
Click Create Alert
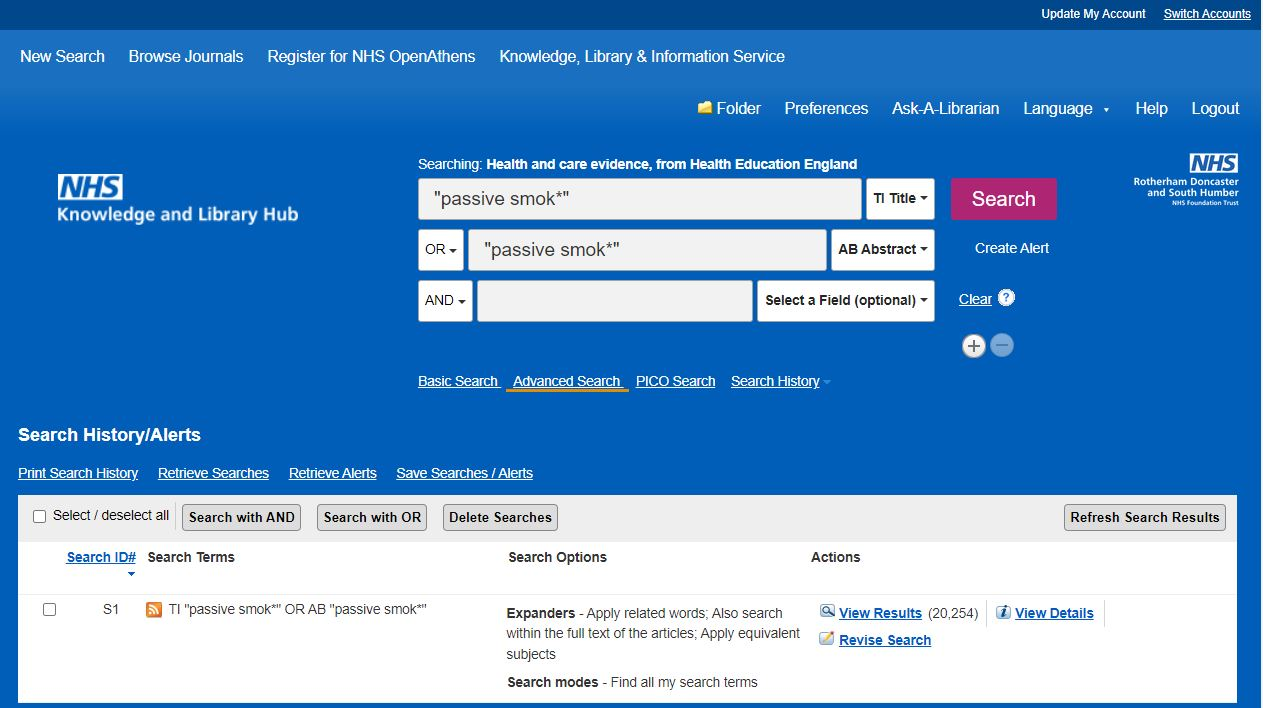[x=1012, y=248]
